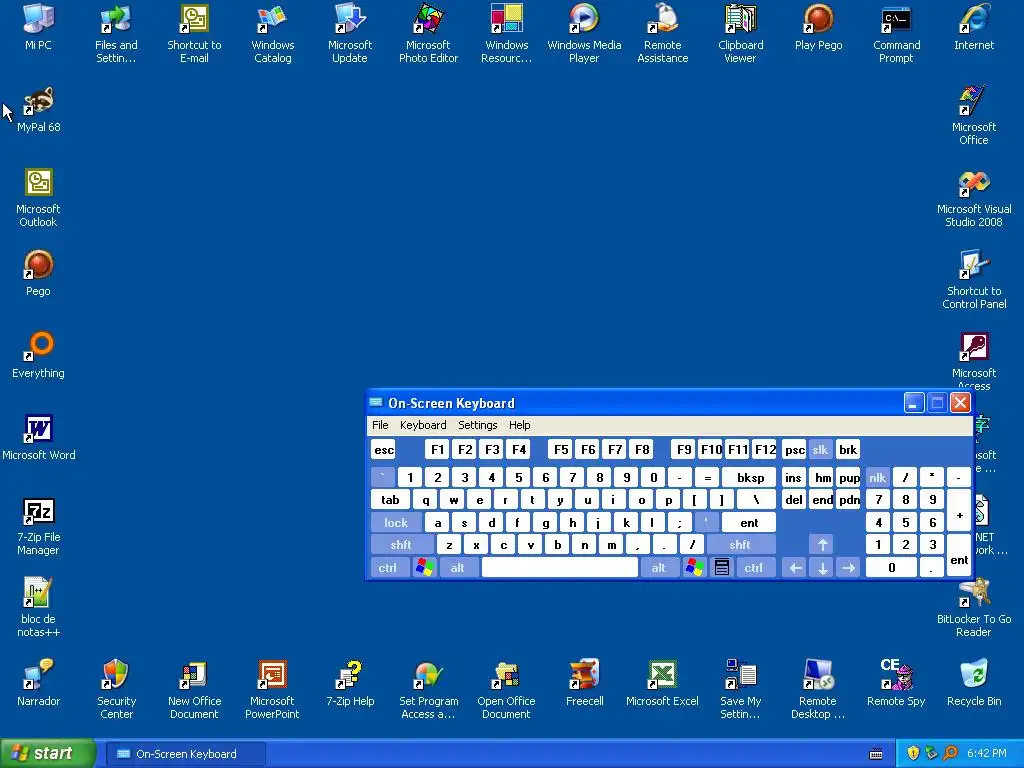Click the psc print screen key

tap(794, 449)
